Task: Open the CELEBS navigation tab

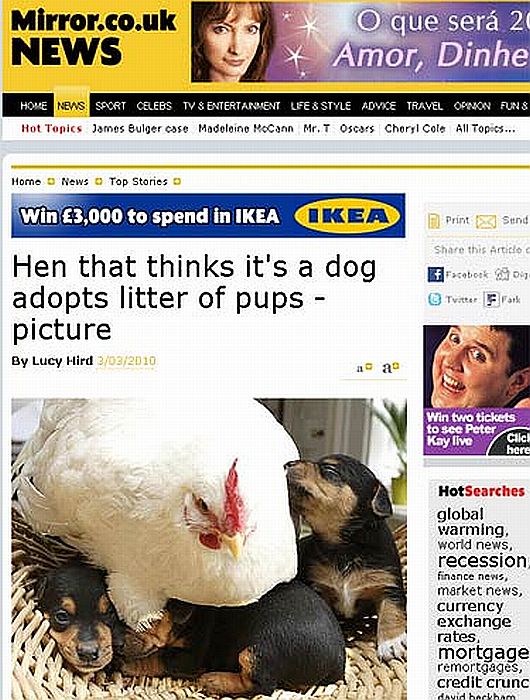Action: 154,106
